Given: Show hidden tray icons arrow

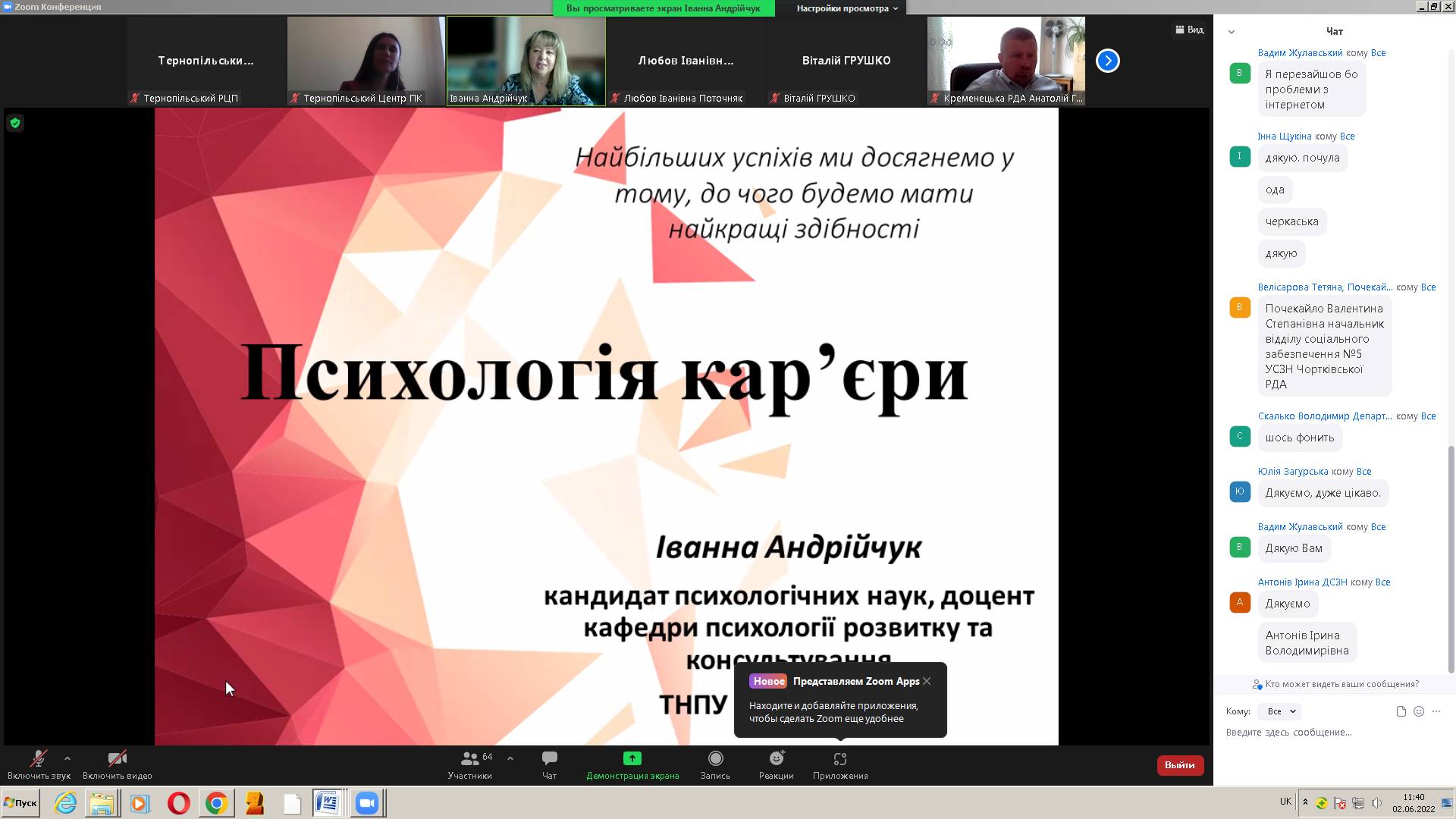Looking at the screenshot, I should point(1305,802).
